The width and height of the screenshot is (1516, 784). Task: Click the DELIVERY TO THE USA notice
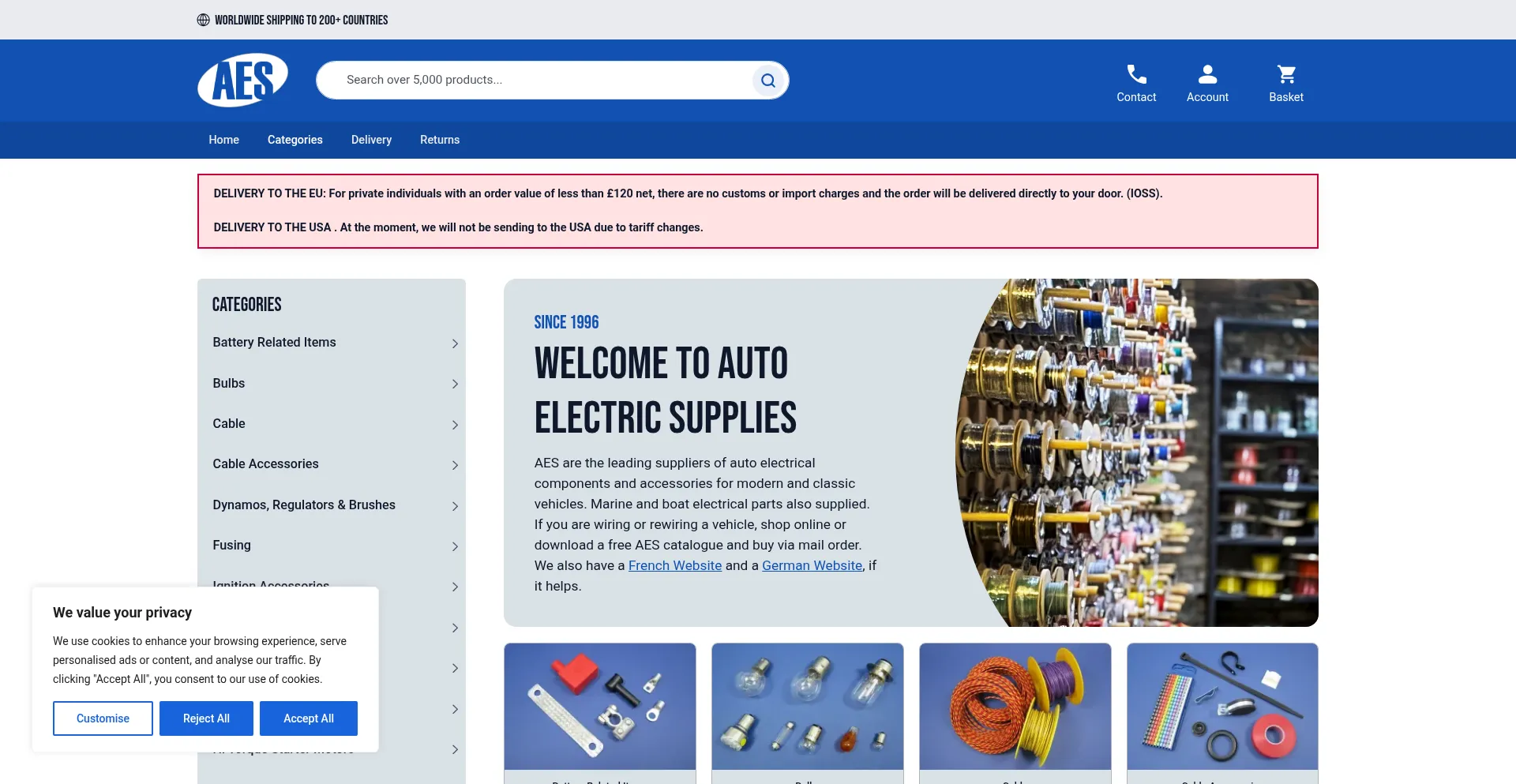(x=458, y=227)
